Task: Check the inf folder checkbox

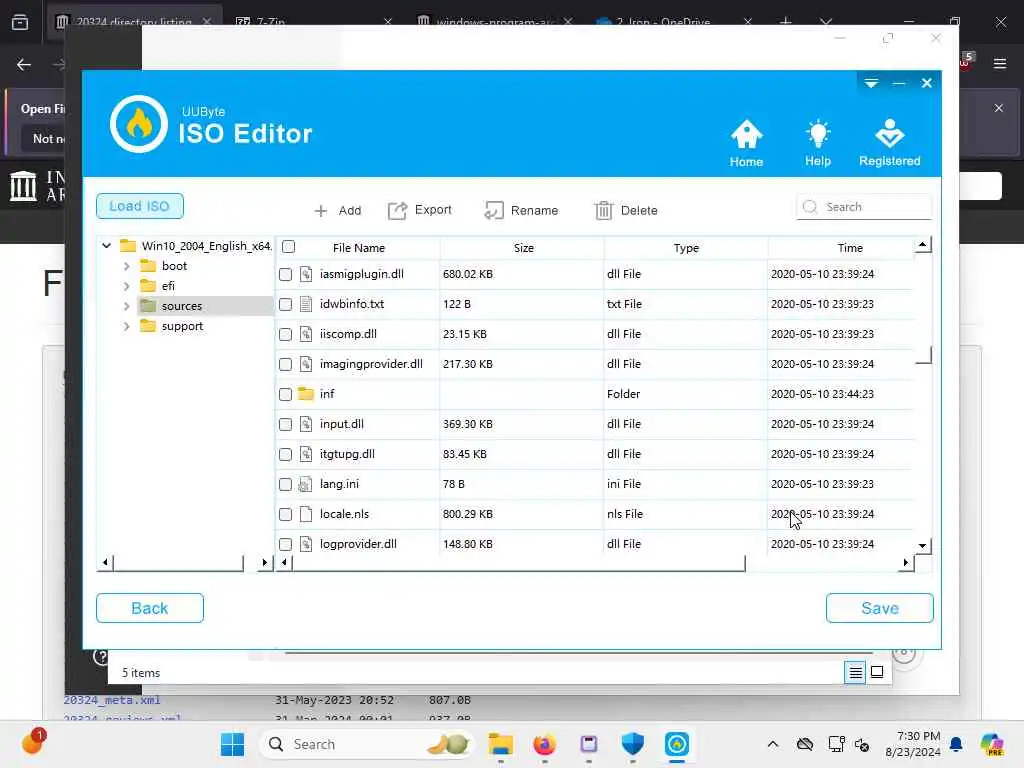Action: (285, 394)
